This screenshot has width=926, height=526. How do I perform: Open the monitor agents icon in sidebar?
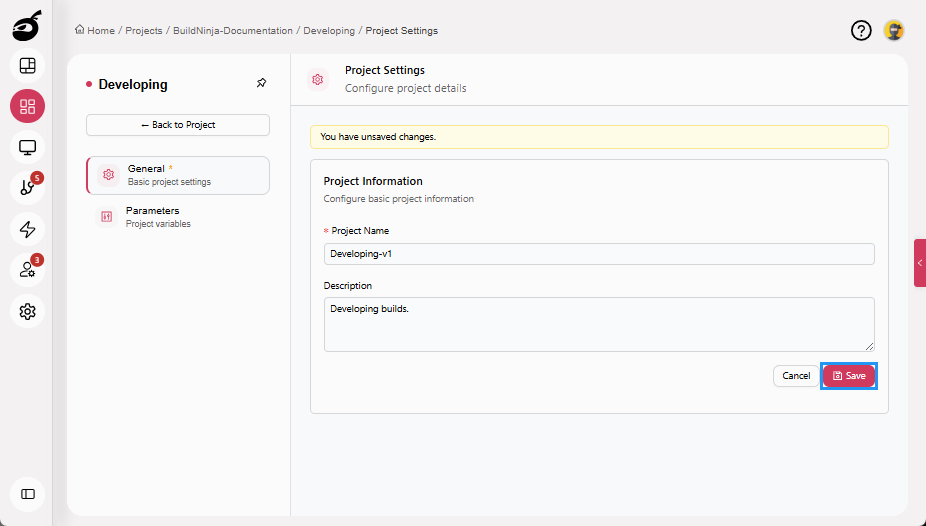point(28,147)
